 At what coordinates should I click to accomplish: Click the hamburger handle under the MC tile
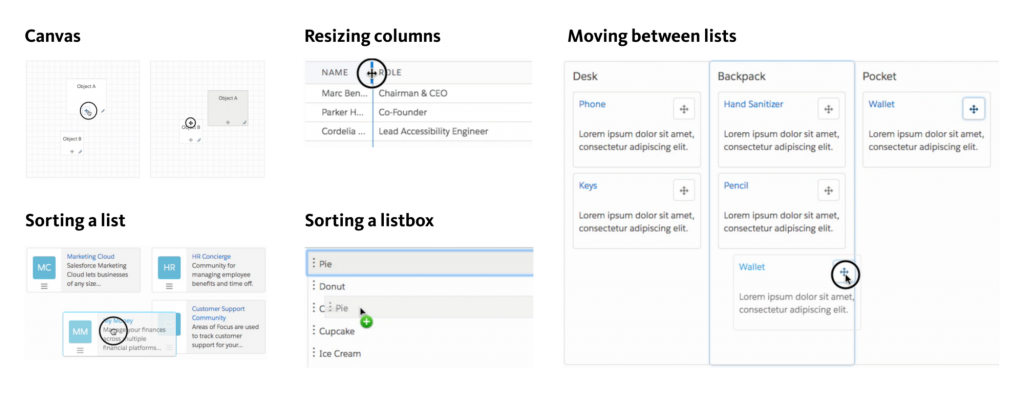point(44,286)
